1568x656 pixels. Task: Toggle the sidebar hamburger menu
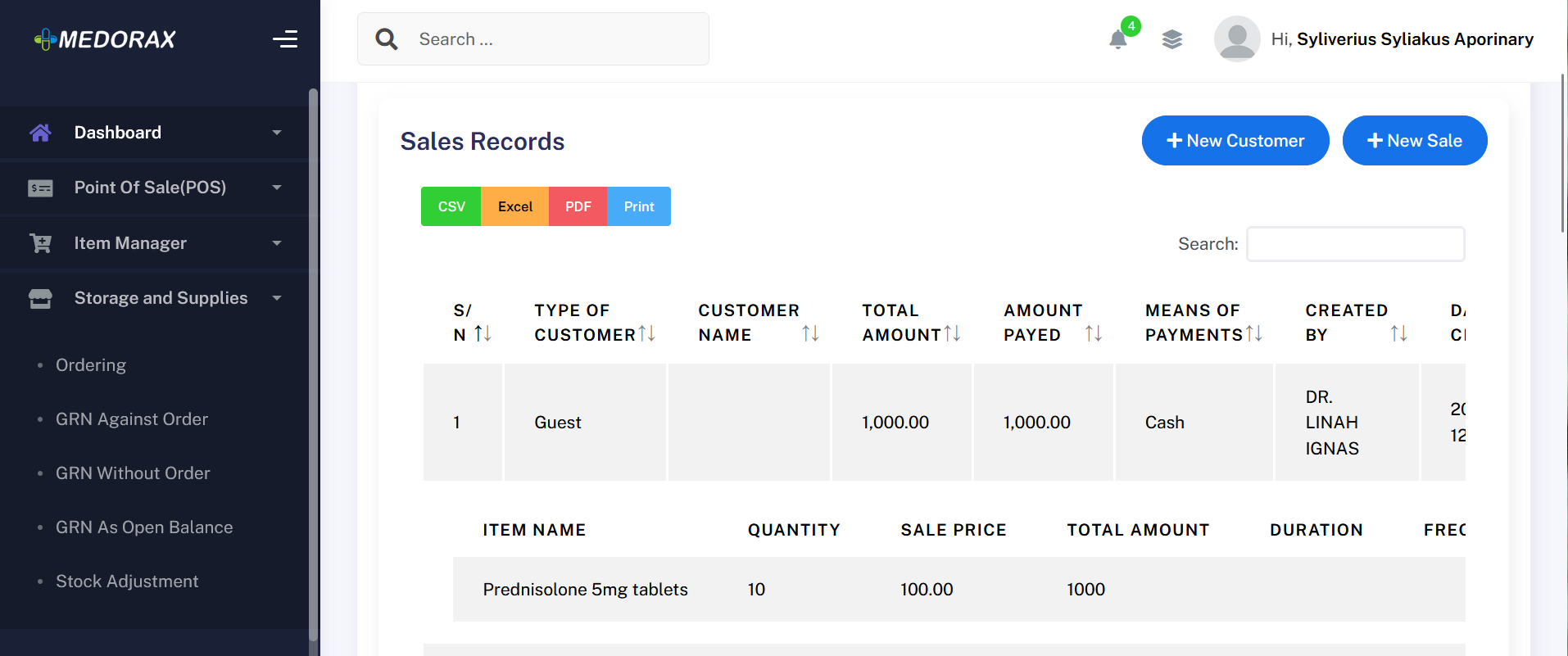coord(285,39)
